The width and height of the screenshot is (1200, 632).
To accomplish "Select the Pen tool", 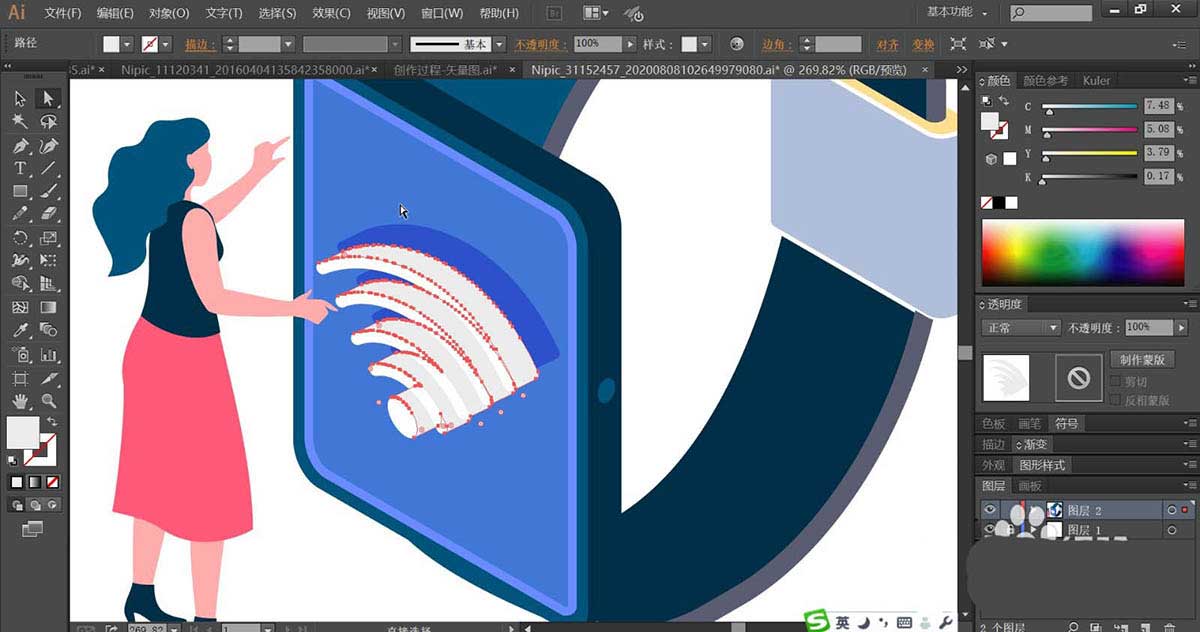I will pyautogui.click(x=20, y=146).
